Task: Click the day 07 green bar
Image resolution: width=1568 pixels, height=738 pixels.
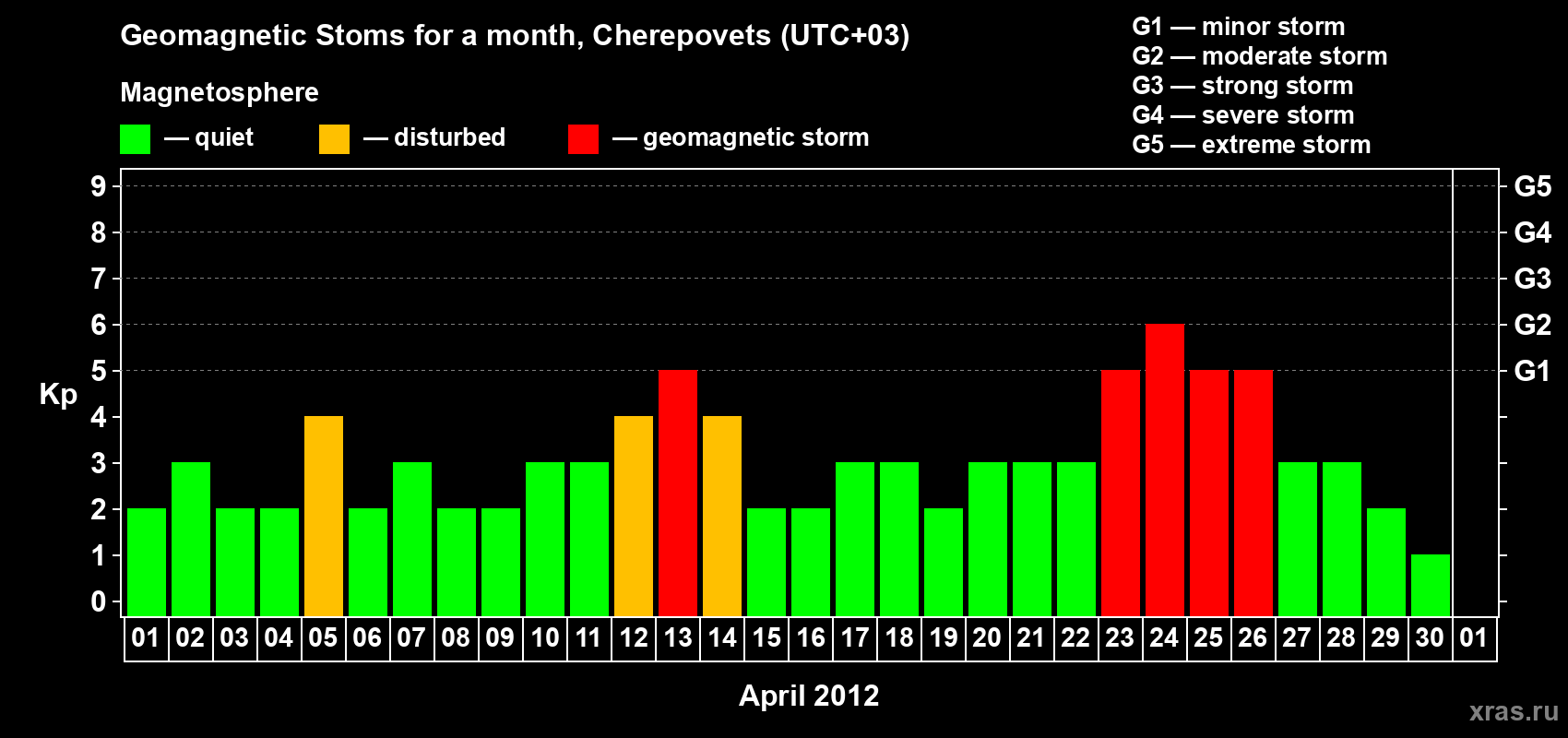Action: point(412,539)
